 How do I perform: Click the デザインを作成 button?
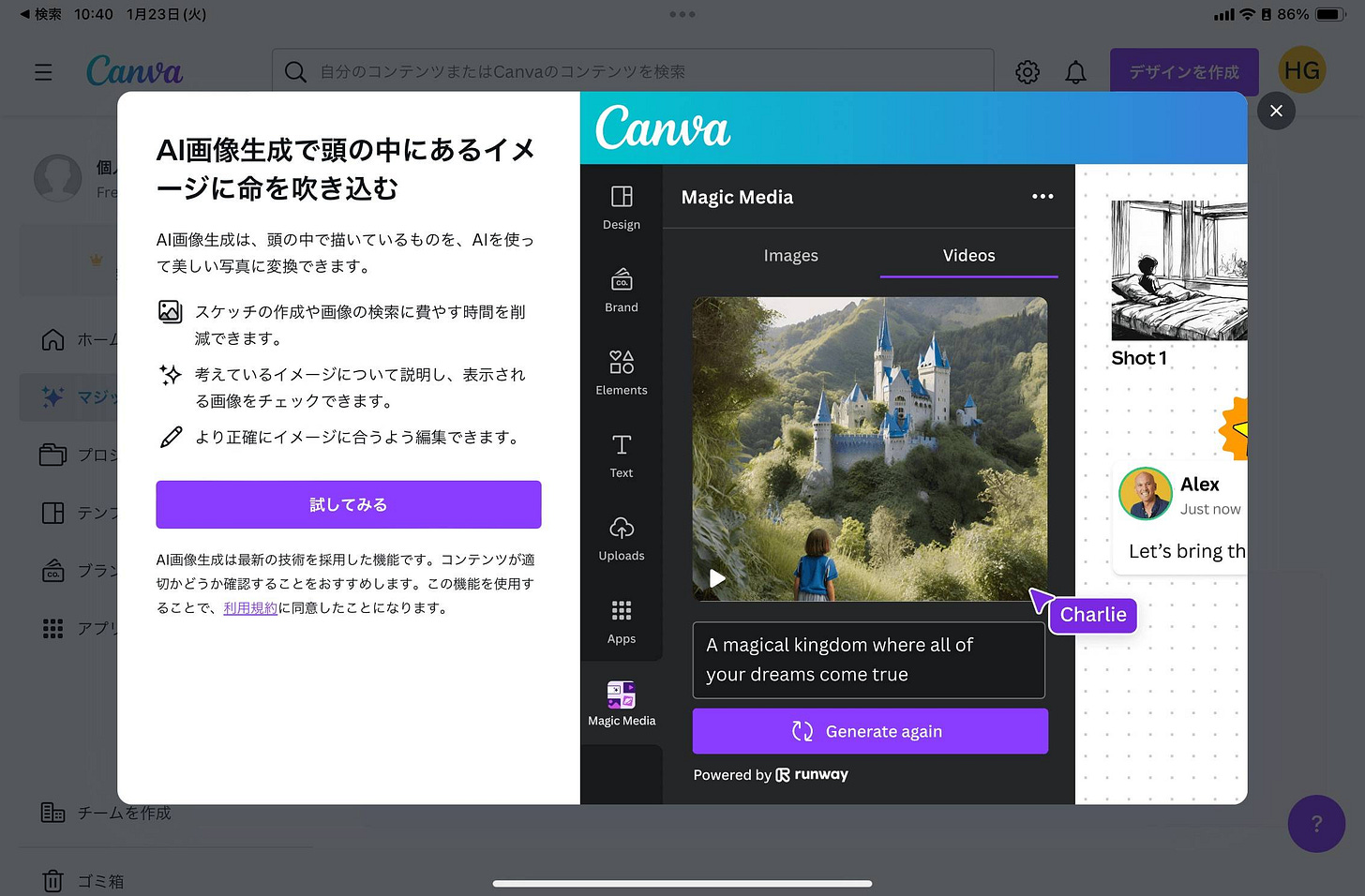pos(1184,71)
